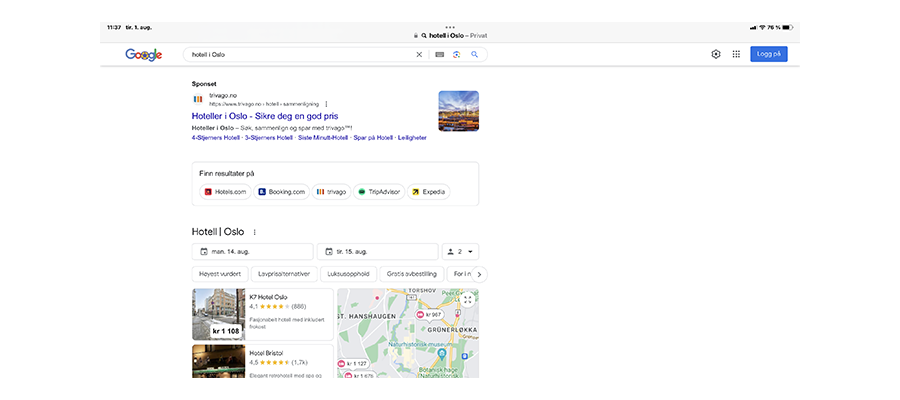This screenshot has height=400, width=900.
Task: Apply the Høyest vurdert filter
Action: point(220,274)
